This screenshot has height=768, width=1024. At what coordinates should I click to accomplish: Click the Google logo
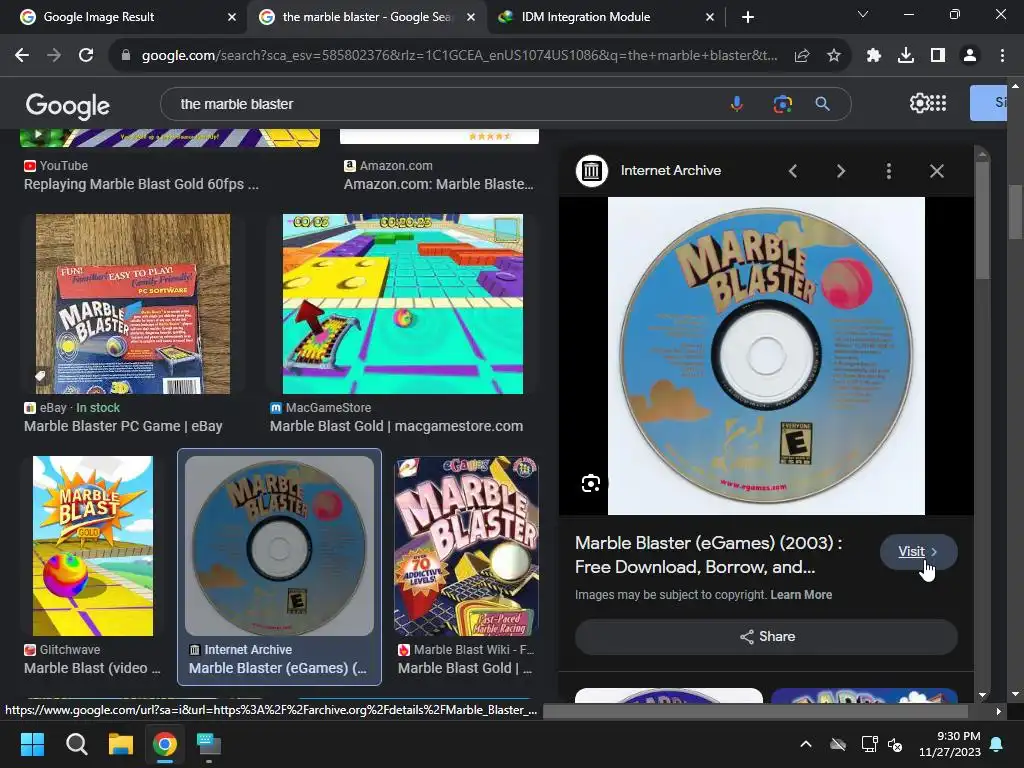68,106
